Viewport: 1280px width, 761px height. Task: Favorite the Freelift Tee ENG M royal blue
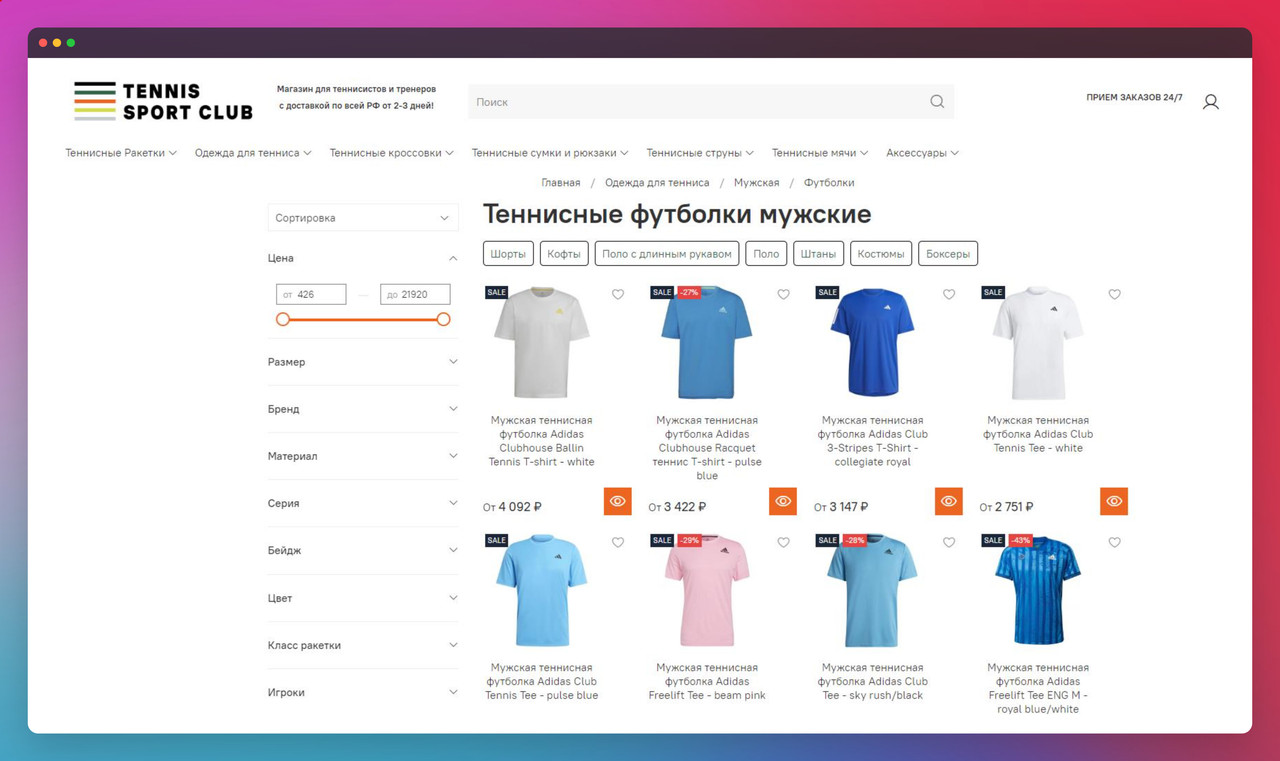click(x=1114, y=543)
